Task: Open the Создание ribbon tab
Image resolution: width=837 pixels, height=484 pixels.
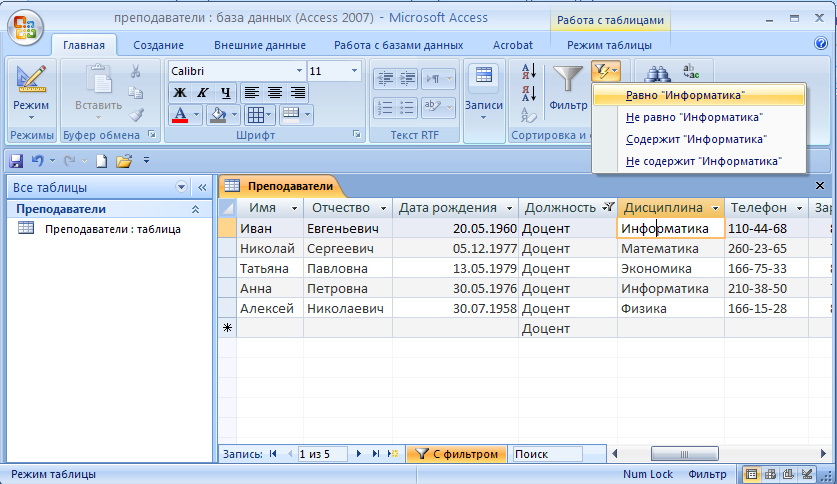Action: click(x=159, y=45)
